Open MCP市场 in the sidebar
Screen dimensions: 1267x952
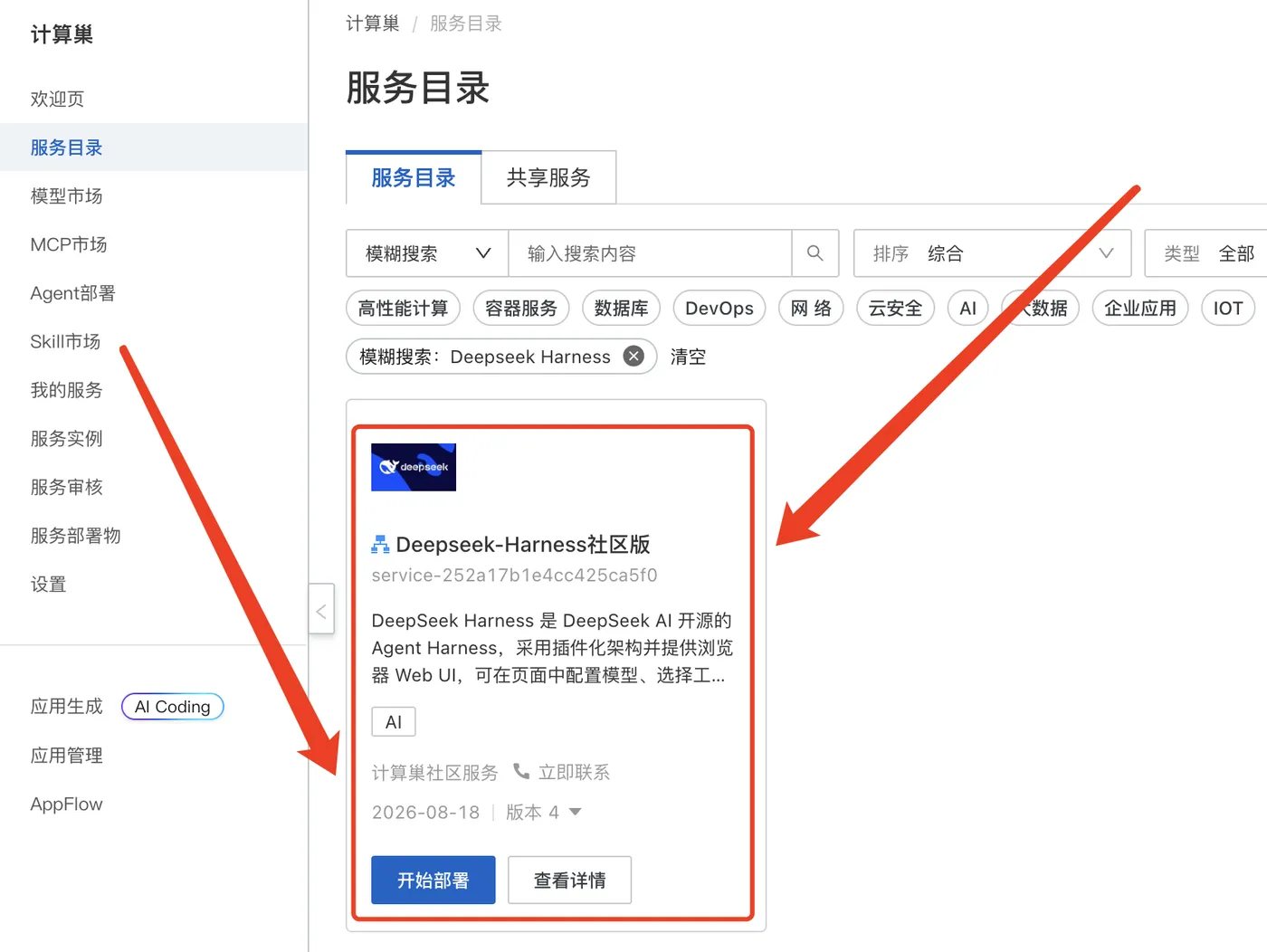click(69, 244)
